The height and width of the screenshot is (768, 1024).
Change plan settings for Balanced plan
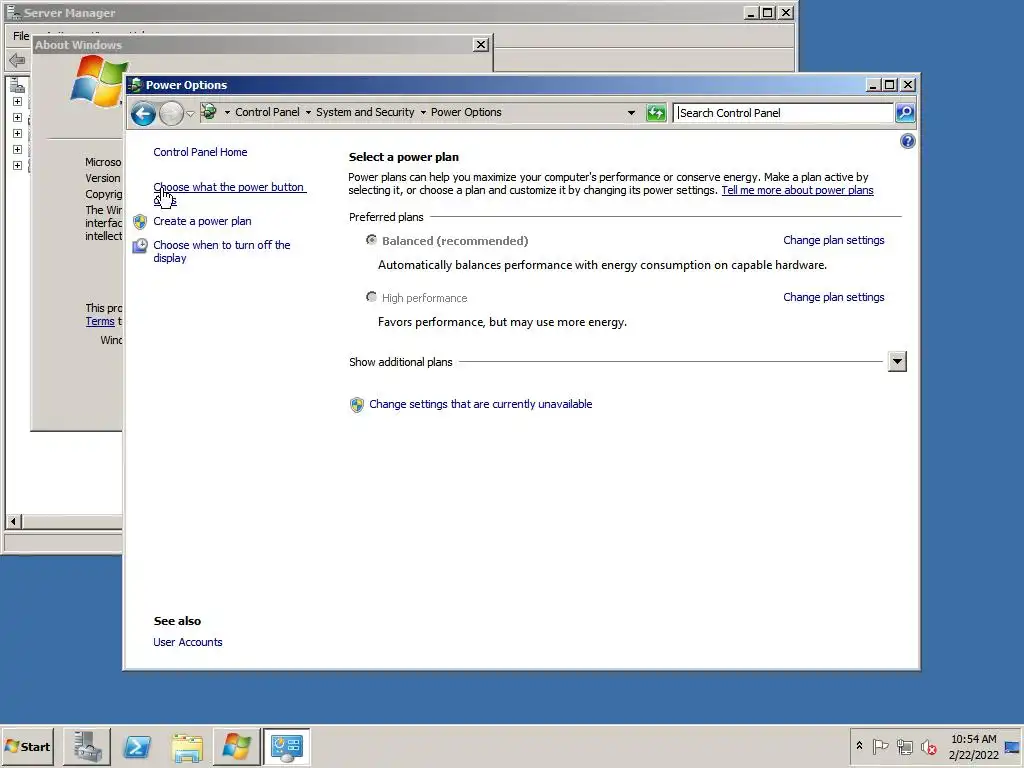pyautogui.click(x=833, y=240)
